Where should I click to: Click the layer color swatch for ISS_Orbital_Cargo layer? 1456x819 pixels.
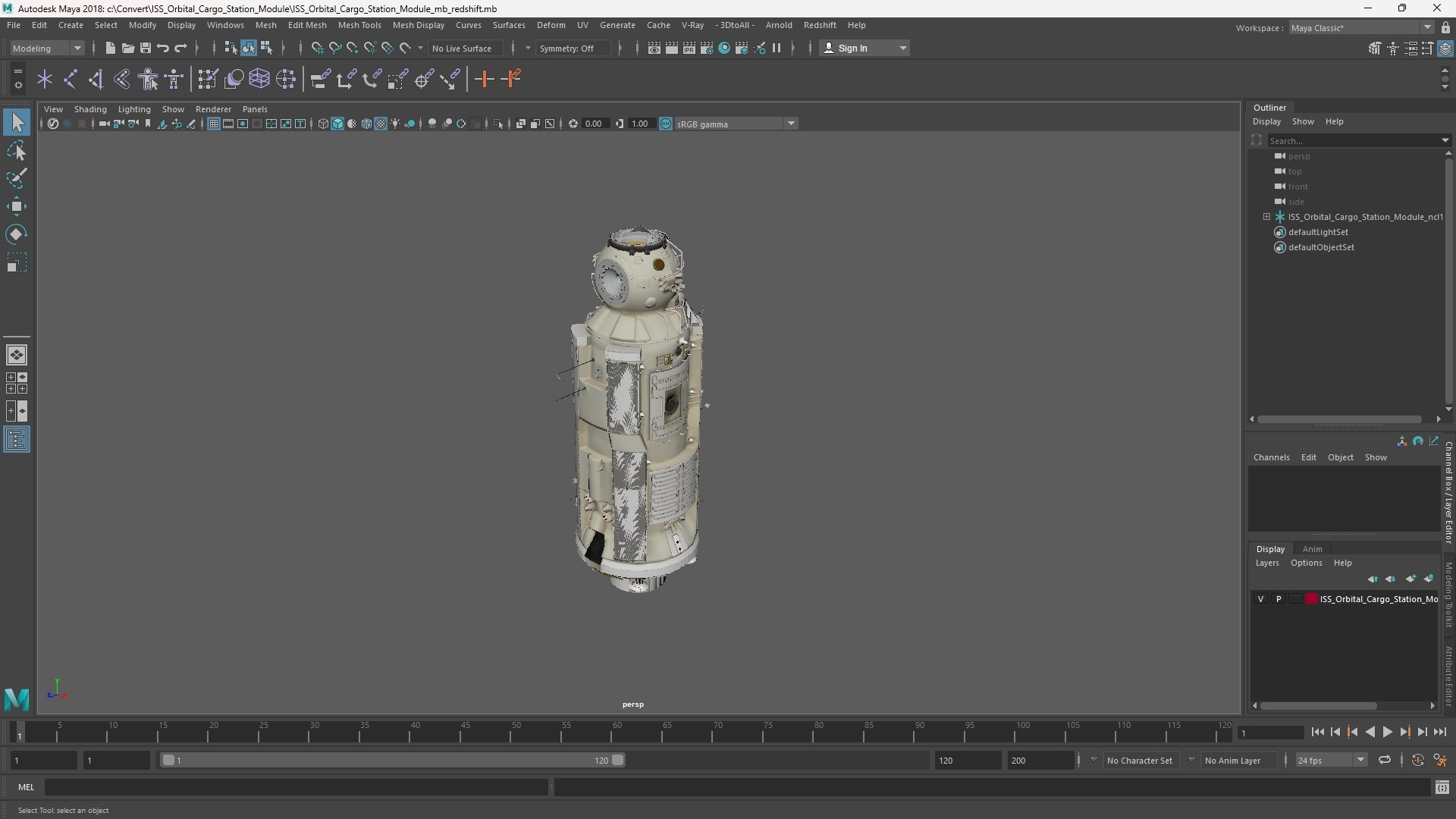pos(1312,599)
